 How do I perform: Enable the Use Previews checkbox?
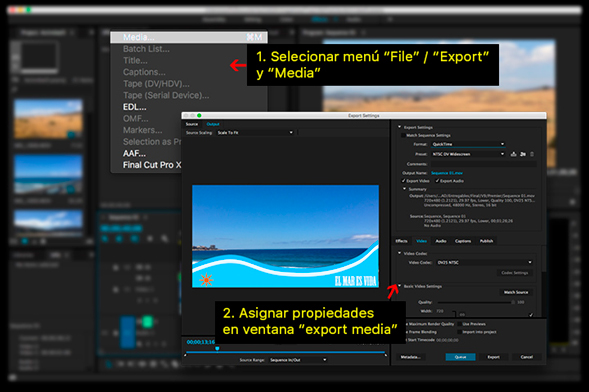pyautogui.click(x=459, y=324)
